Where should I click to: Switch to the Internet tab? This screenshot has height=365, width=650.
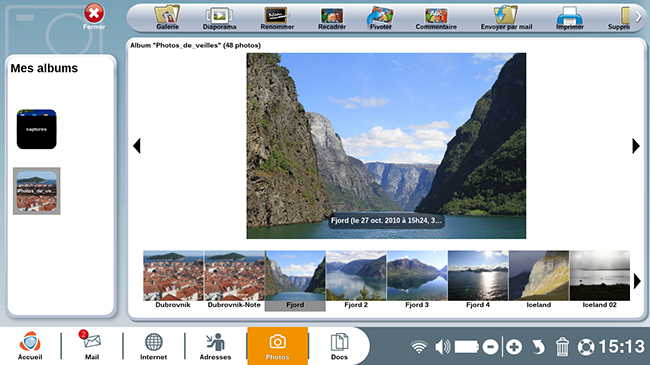(153, 346)
